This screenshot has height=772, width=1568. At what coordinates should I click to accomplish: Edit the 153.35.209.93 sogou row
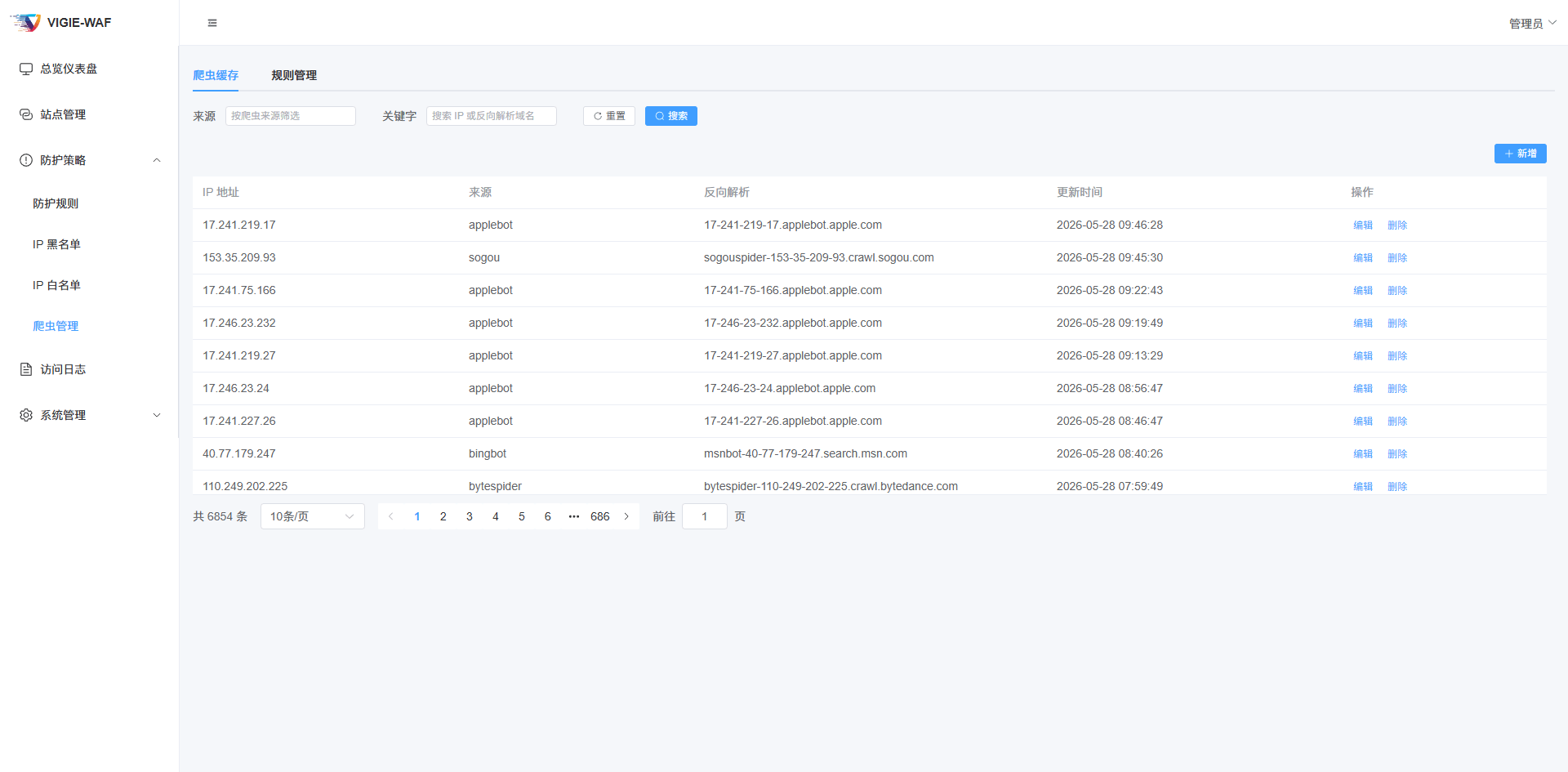click(1363, 257)
